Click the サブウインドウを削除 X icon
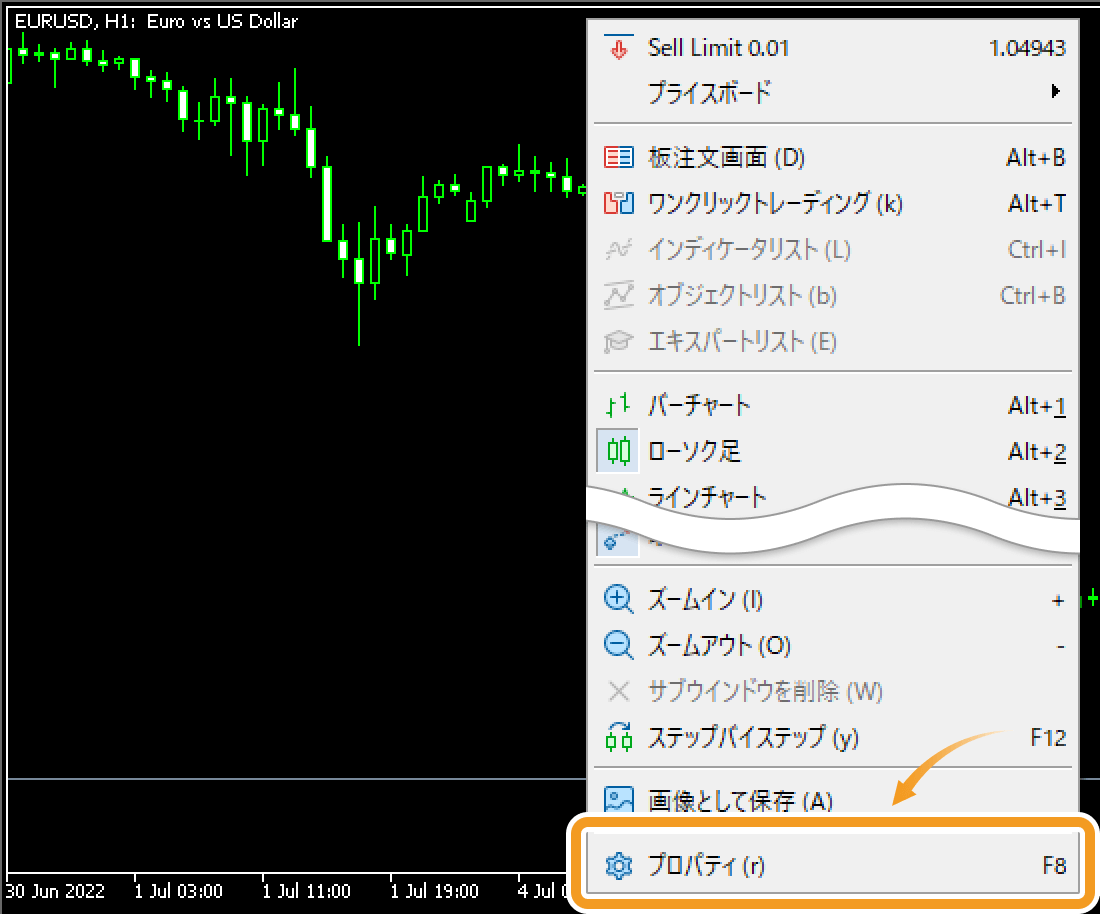Screen dimensions: 1100x914 tap(619, 692)
